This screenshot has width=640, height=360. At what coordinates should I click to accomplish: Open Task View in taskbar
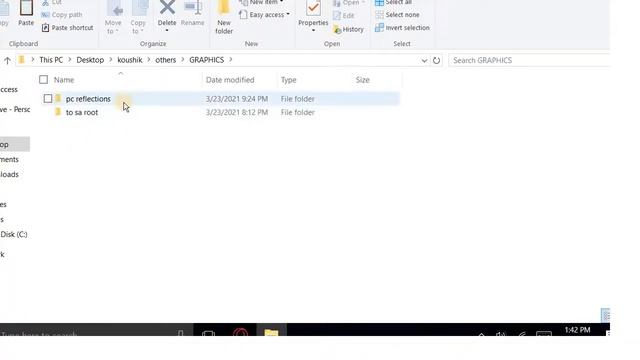[208, 333]
